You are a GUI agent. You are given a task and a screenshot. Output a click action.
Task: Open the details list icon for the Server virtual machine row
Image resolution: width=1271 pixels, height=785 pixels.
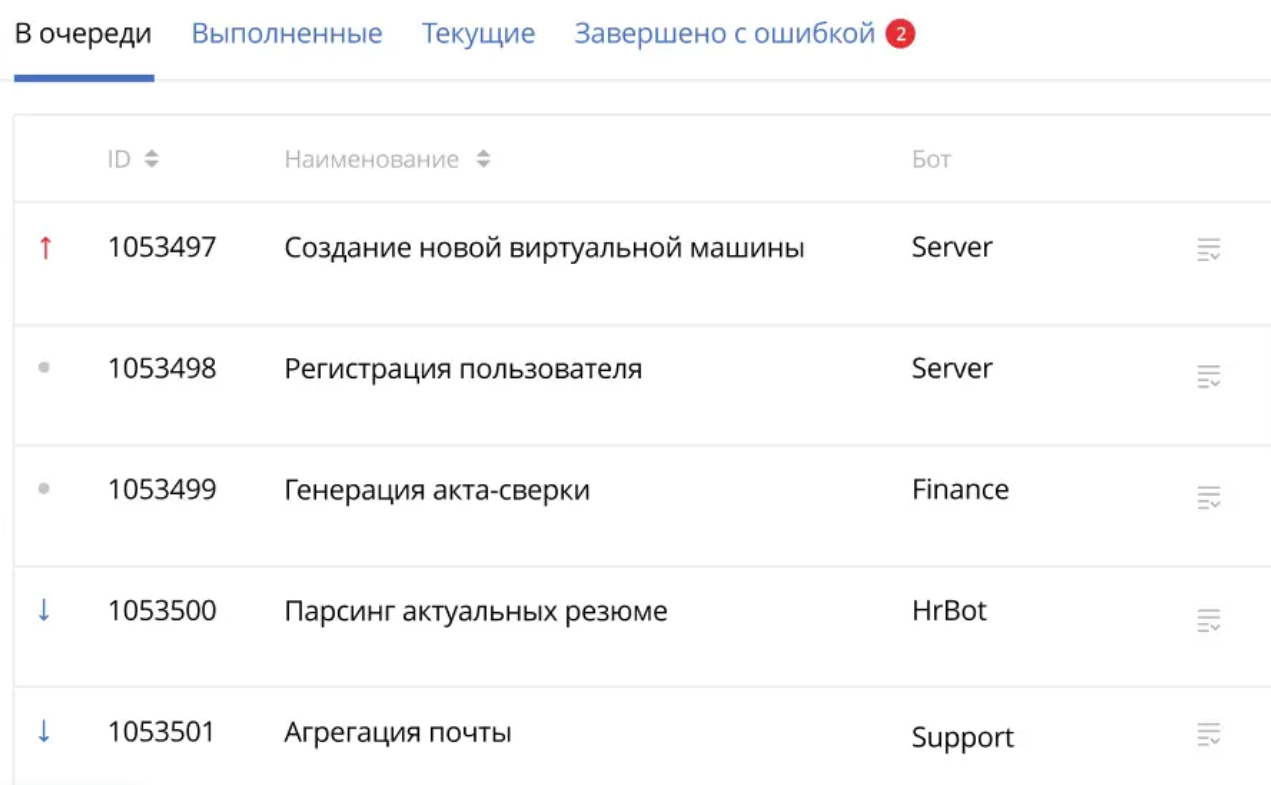[1209, 250]
